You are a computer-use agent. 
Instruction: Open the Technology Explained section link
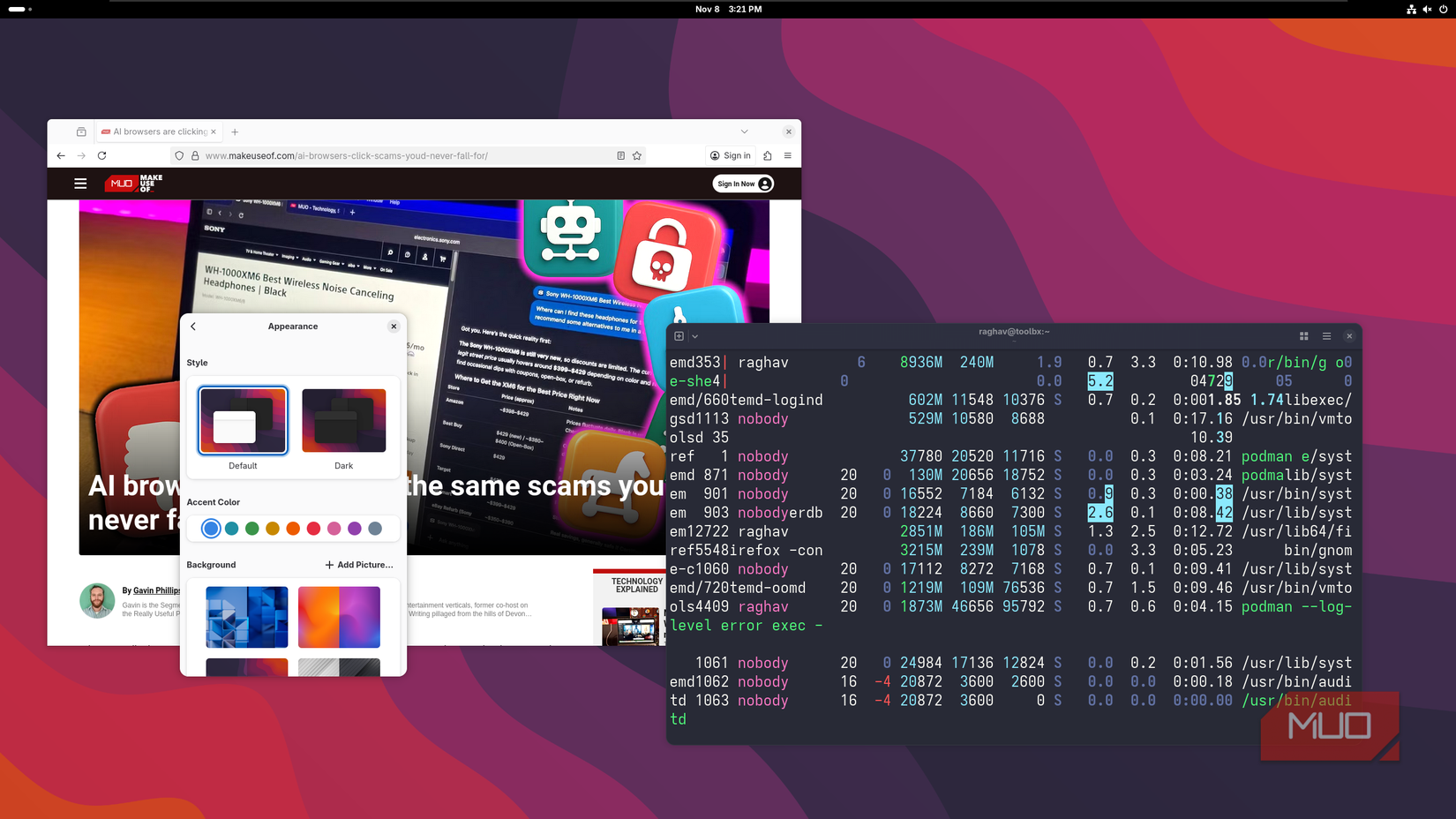coord(637,585)
